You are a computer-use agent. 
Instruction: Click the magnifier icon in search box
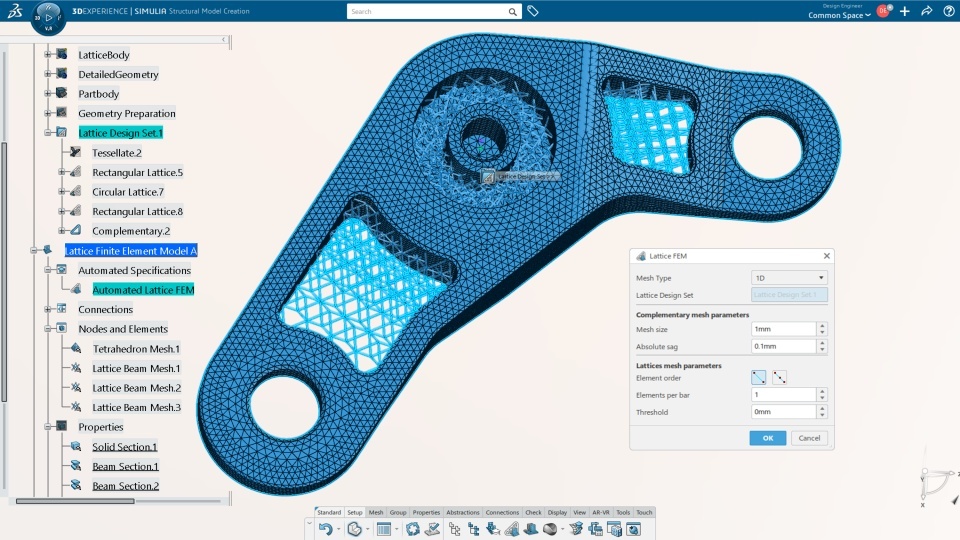512,12
